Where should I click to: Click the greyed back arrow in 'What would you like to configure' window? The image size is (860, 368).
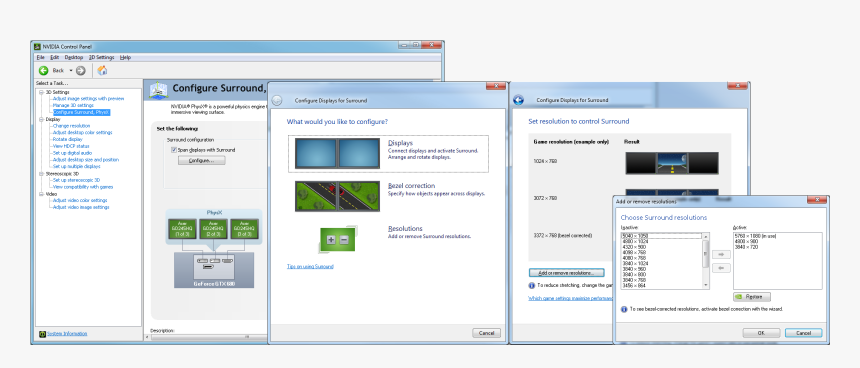click(277, 100)
